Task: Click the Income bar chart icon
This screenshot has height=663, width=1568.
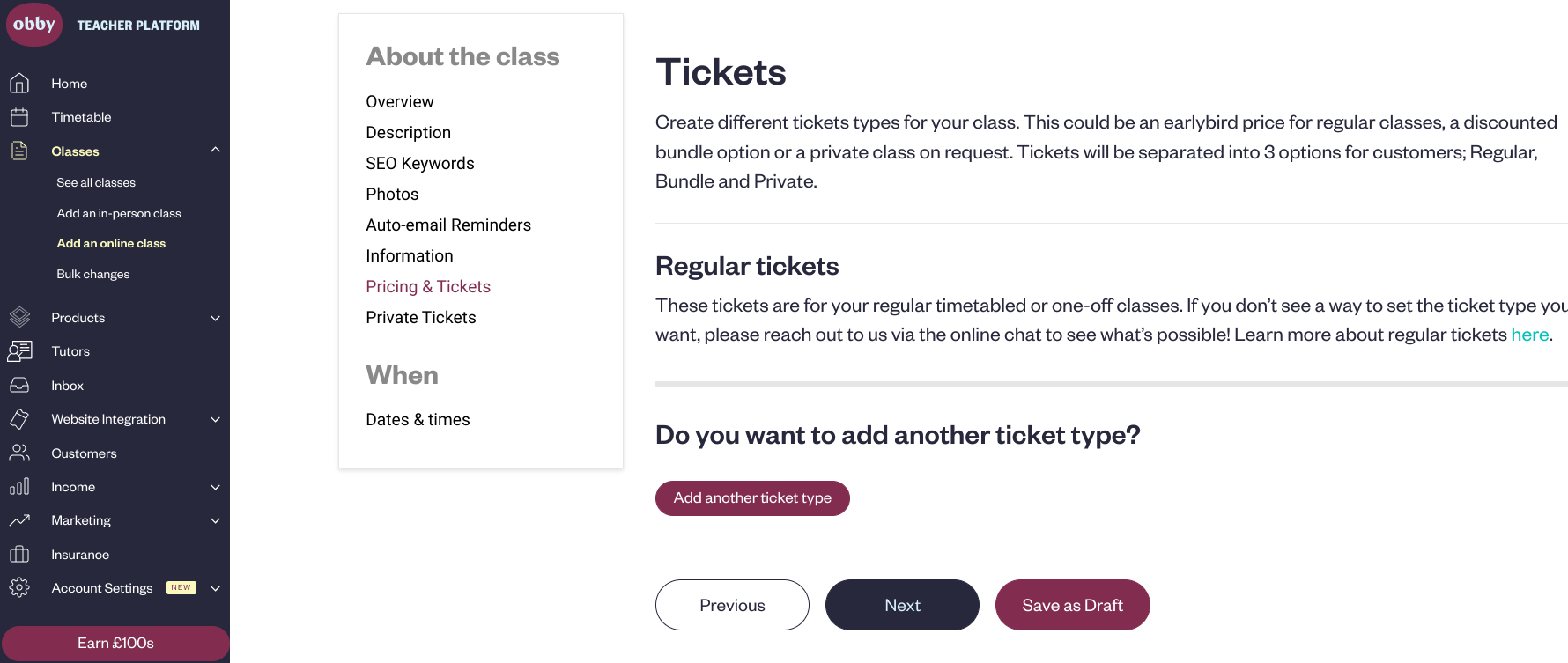Action: pos(19,486)
